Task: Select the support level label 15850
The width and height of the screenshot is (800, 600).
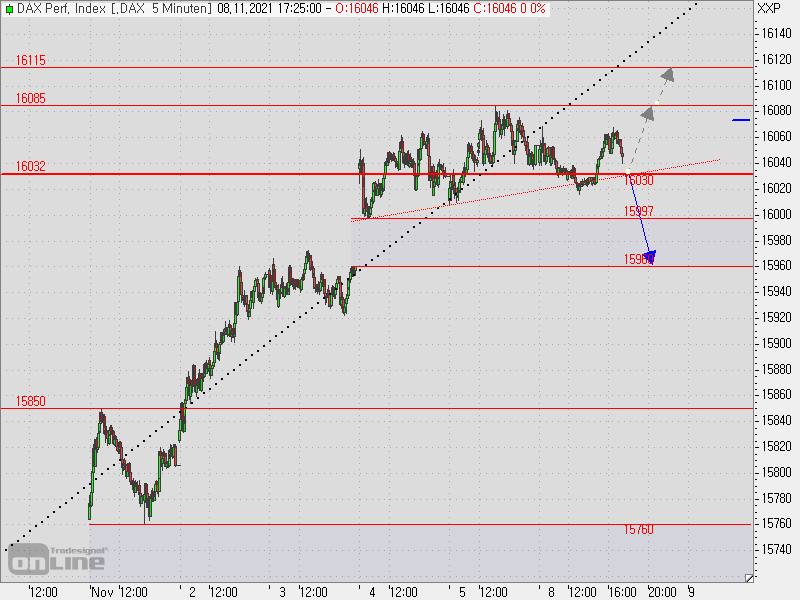Action: click(x=30, y=401)
